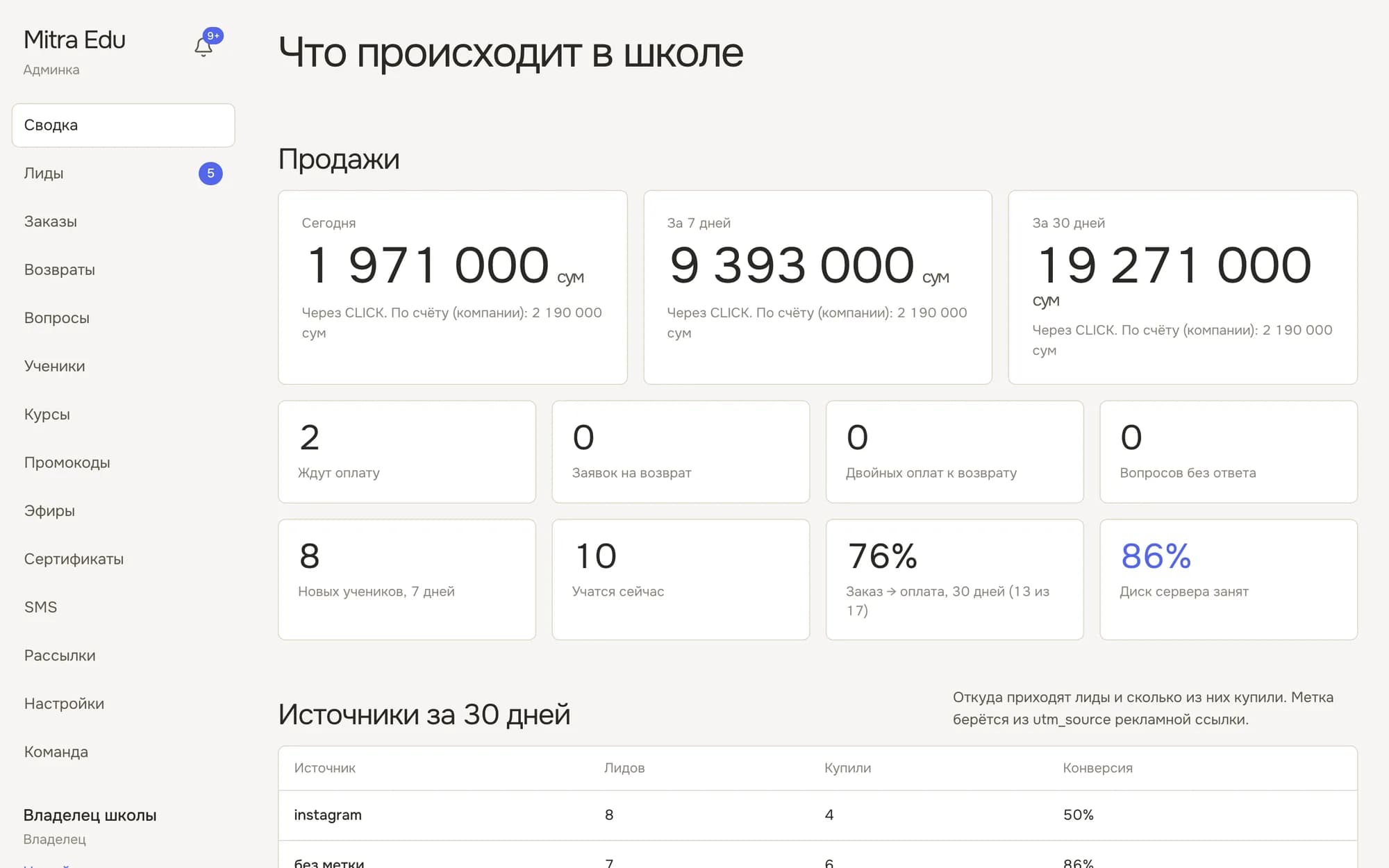Click the 76% order-to-payment conversion card

point(954,579)
